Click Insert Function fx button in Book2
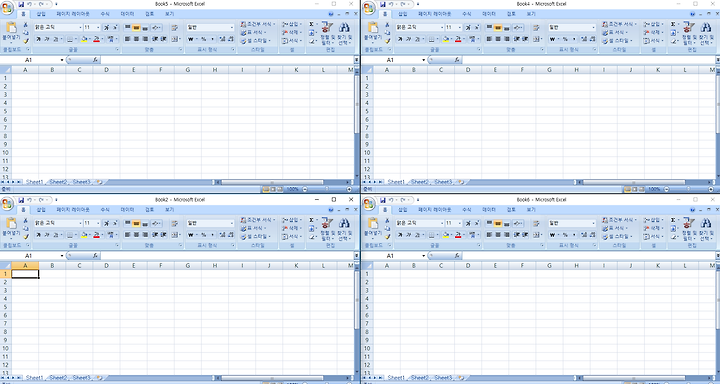The image size is (720, 384). [95, 255]
